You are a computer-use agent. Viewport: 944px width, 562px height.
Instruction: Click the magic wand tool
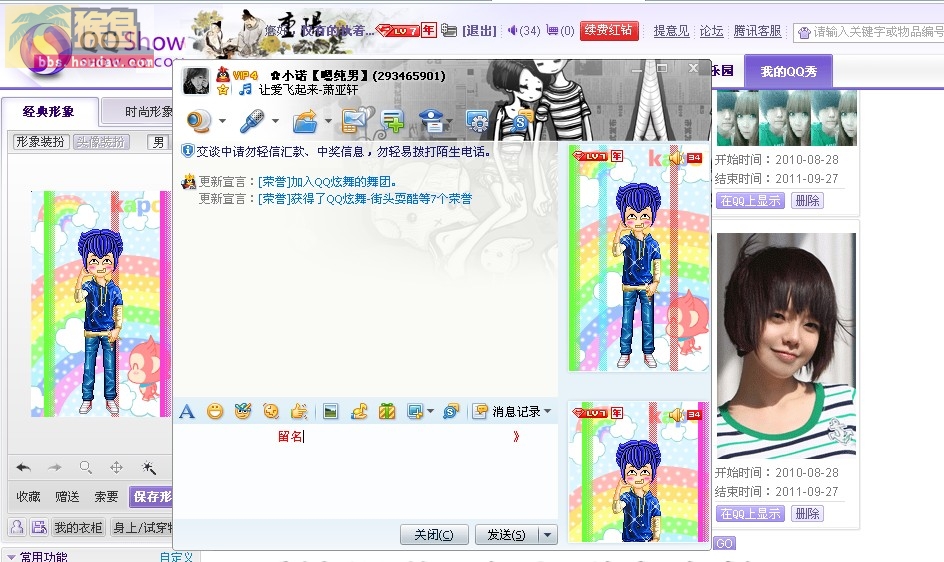(x=148, y=467)
